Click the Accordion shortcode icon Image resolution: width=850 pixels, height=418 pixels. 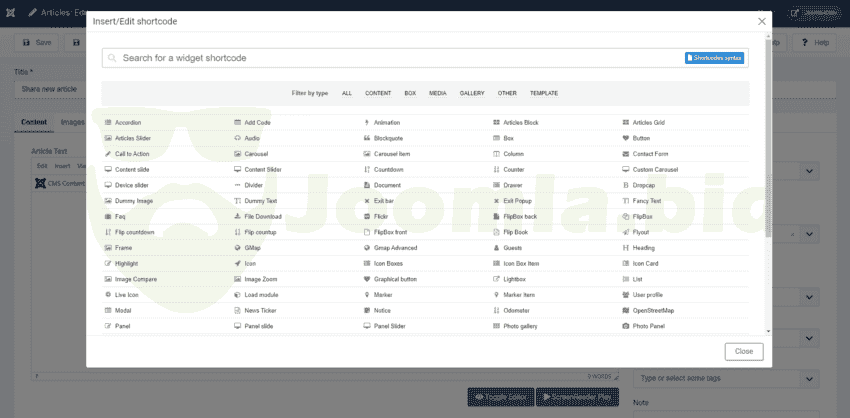click(108, 123)
